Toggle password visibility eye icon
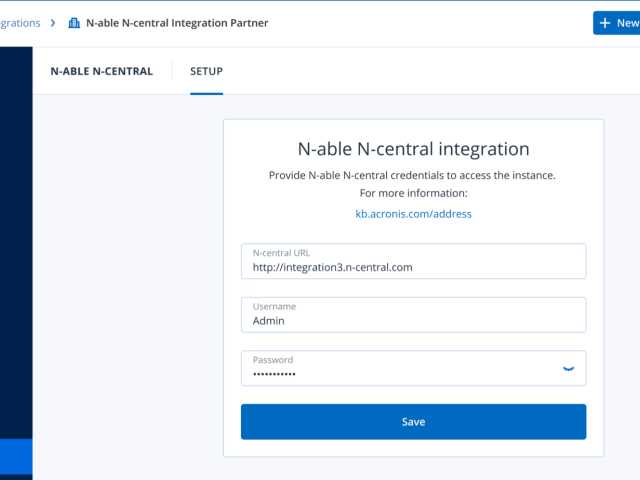Screen dimensions: 640x480 point(568,369)
